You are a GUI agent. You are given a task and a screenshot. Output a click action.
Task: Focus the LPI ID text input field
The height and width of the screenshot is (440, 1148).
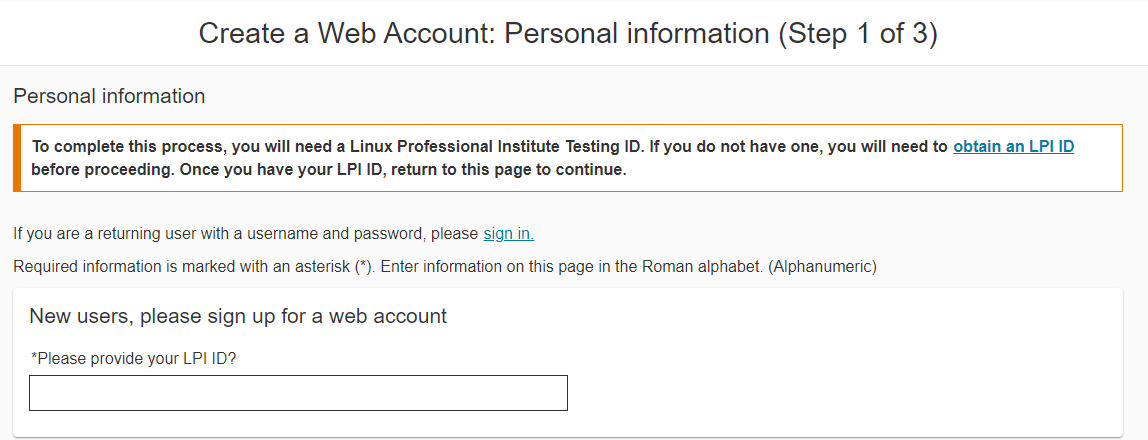pos(298,393)
